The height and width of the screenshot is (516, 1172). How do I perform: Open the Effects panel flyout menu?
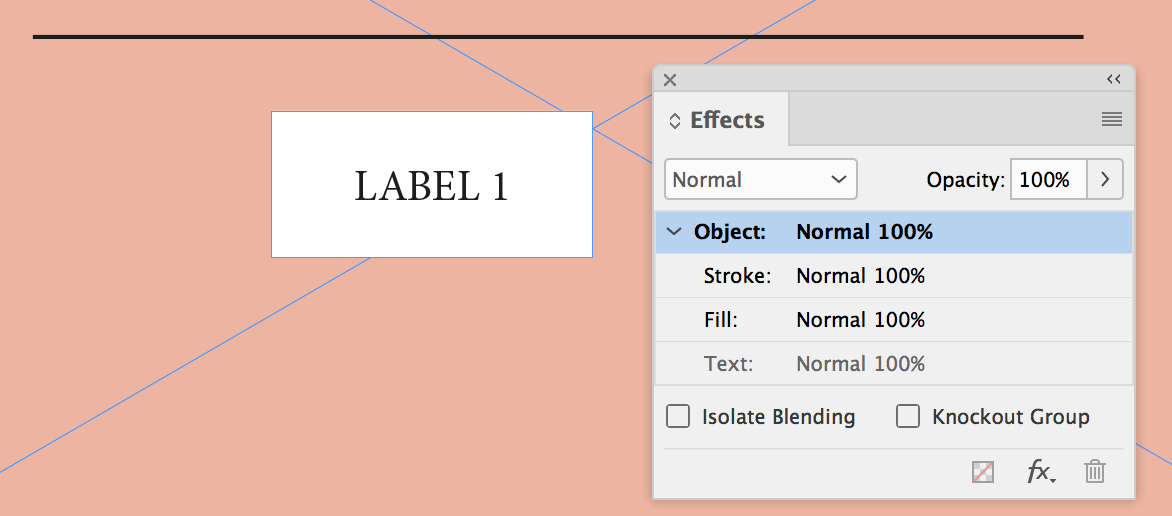pyautogui.click(x=1111, y=119)
